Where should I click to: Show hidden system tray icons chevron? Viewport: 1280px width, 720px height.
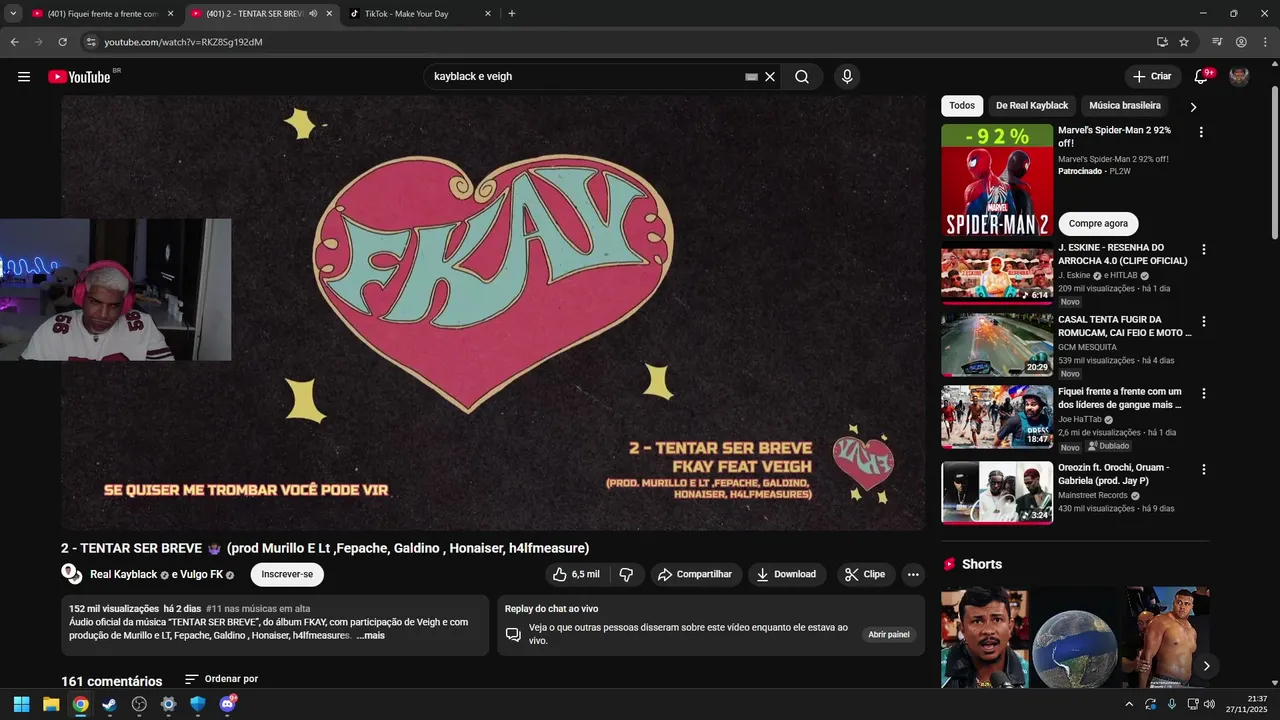[x=1129, y=704]
